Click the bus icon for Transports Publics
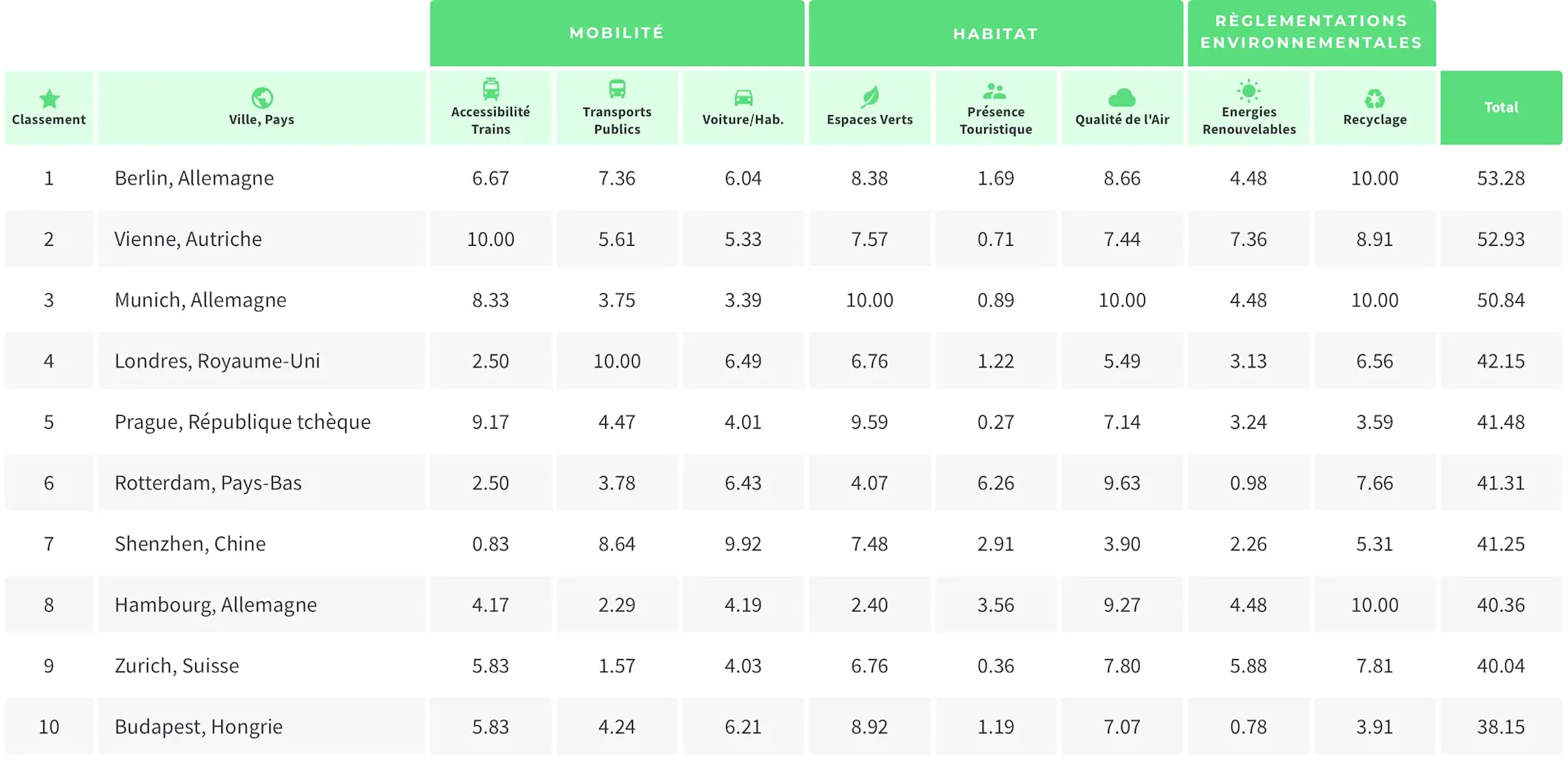This screenshot has width=1568, height=762. tap(617, 88)
